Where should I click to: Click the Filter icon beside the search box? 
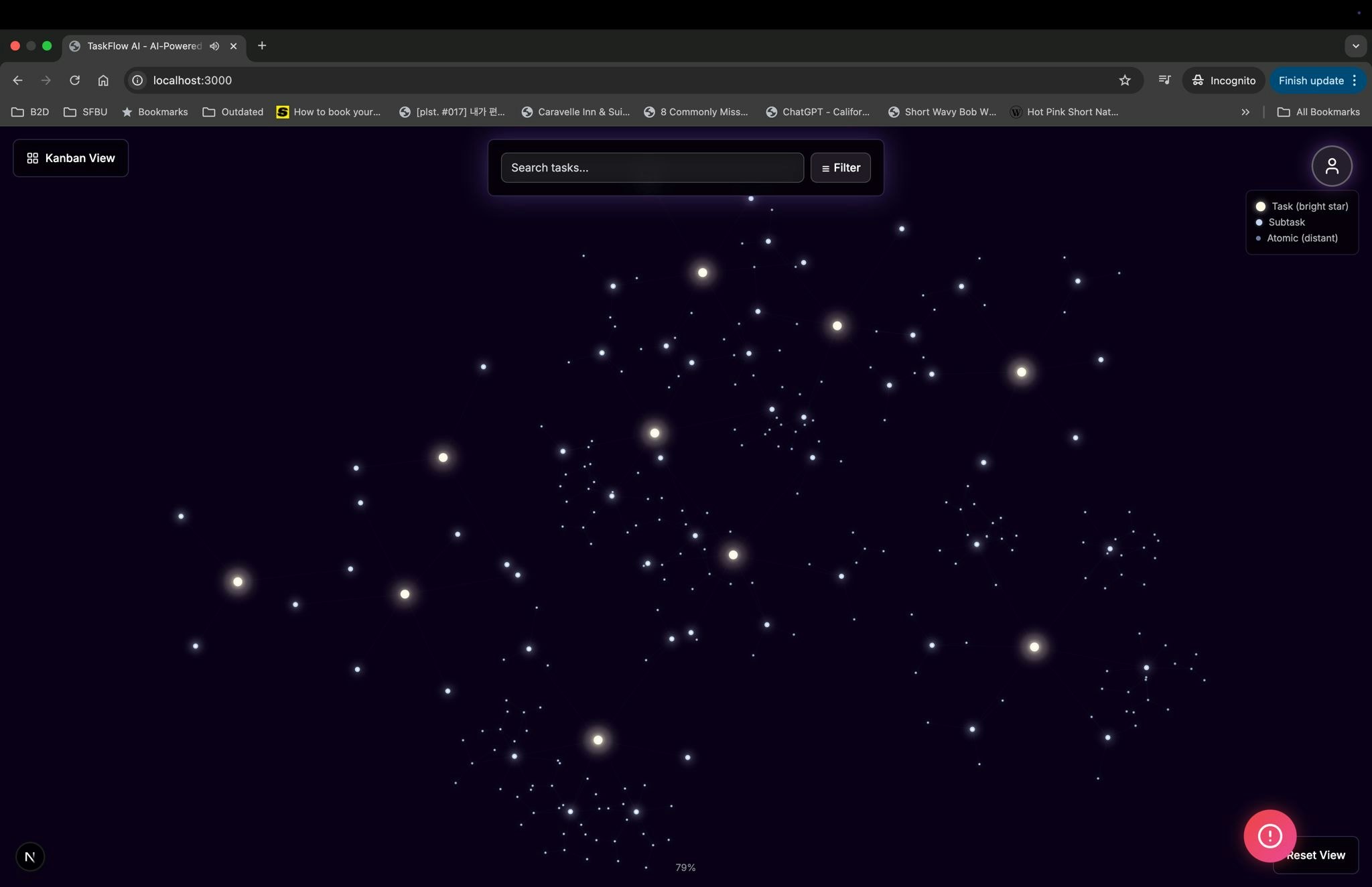coord(826,167)
